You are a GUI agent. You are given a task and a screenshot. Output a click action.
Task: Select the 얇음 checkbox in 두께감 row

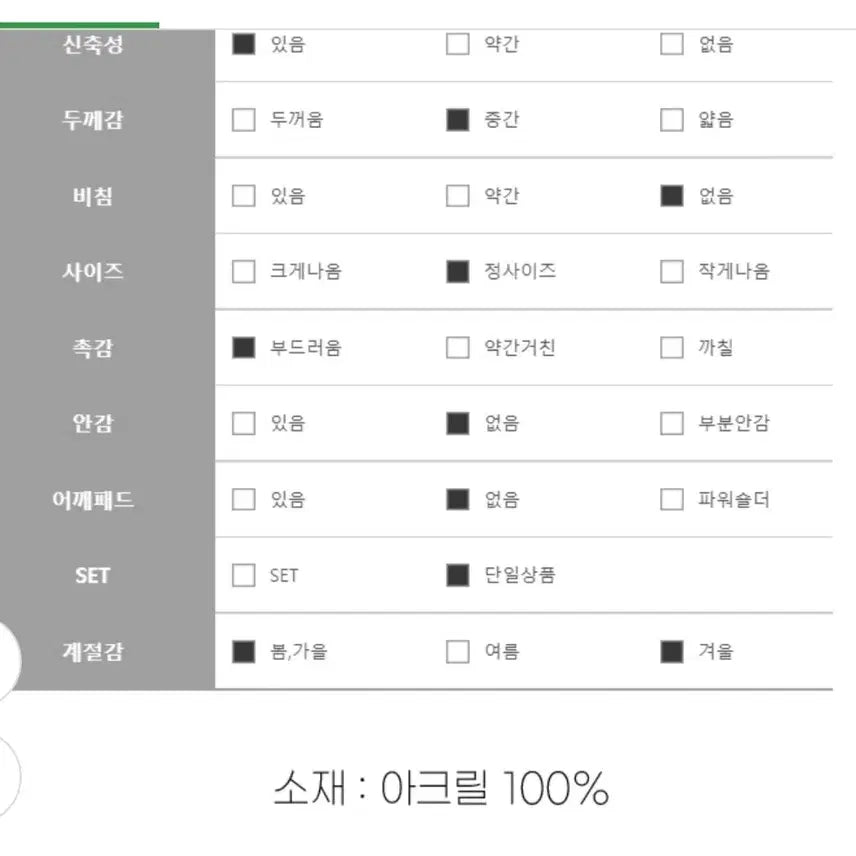click(x=671, y=120)
